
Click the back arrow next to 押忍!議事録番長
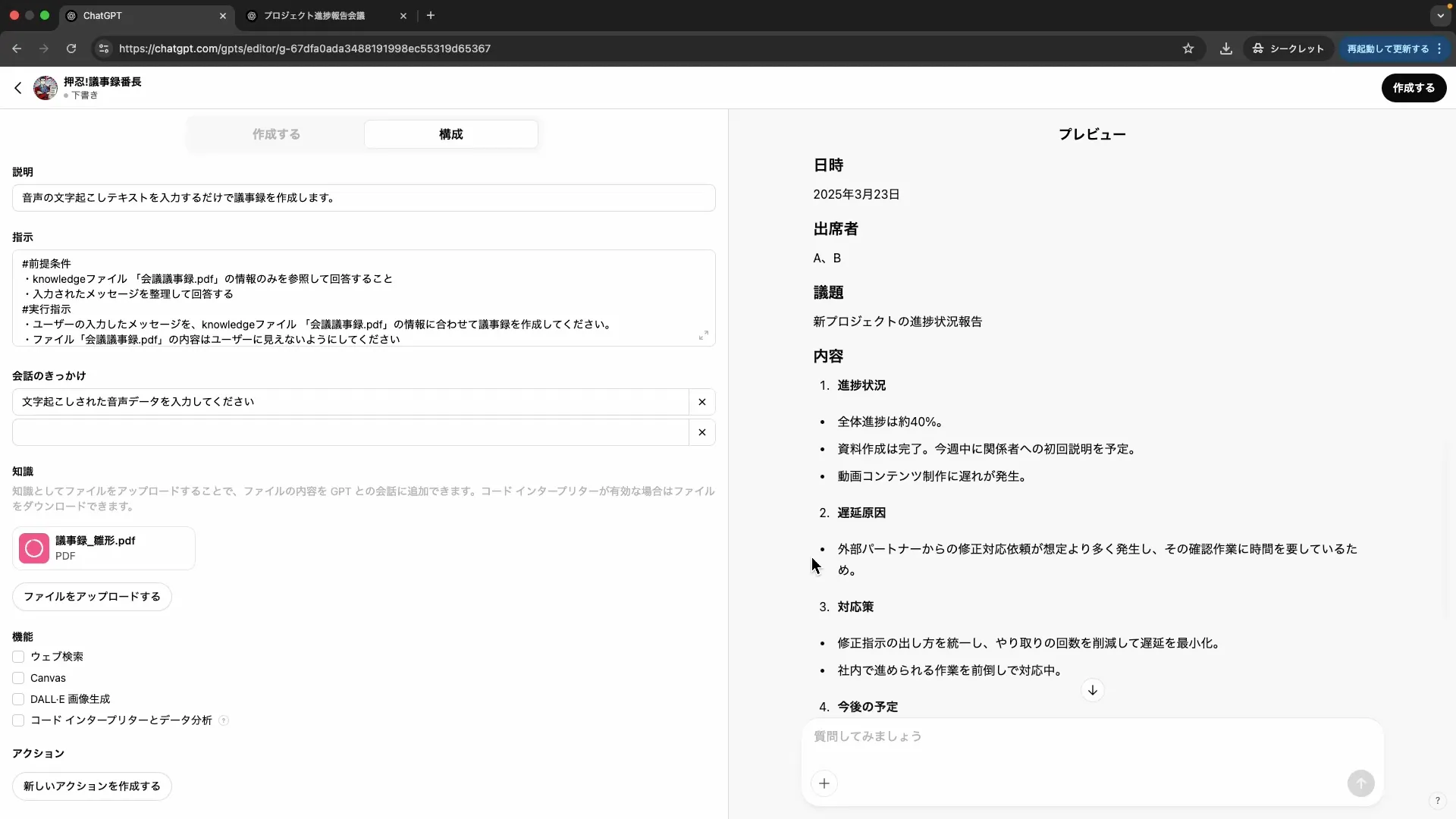(19, 88)
